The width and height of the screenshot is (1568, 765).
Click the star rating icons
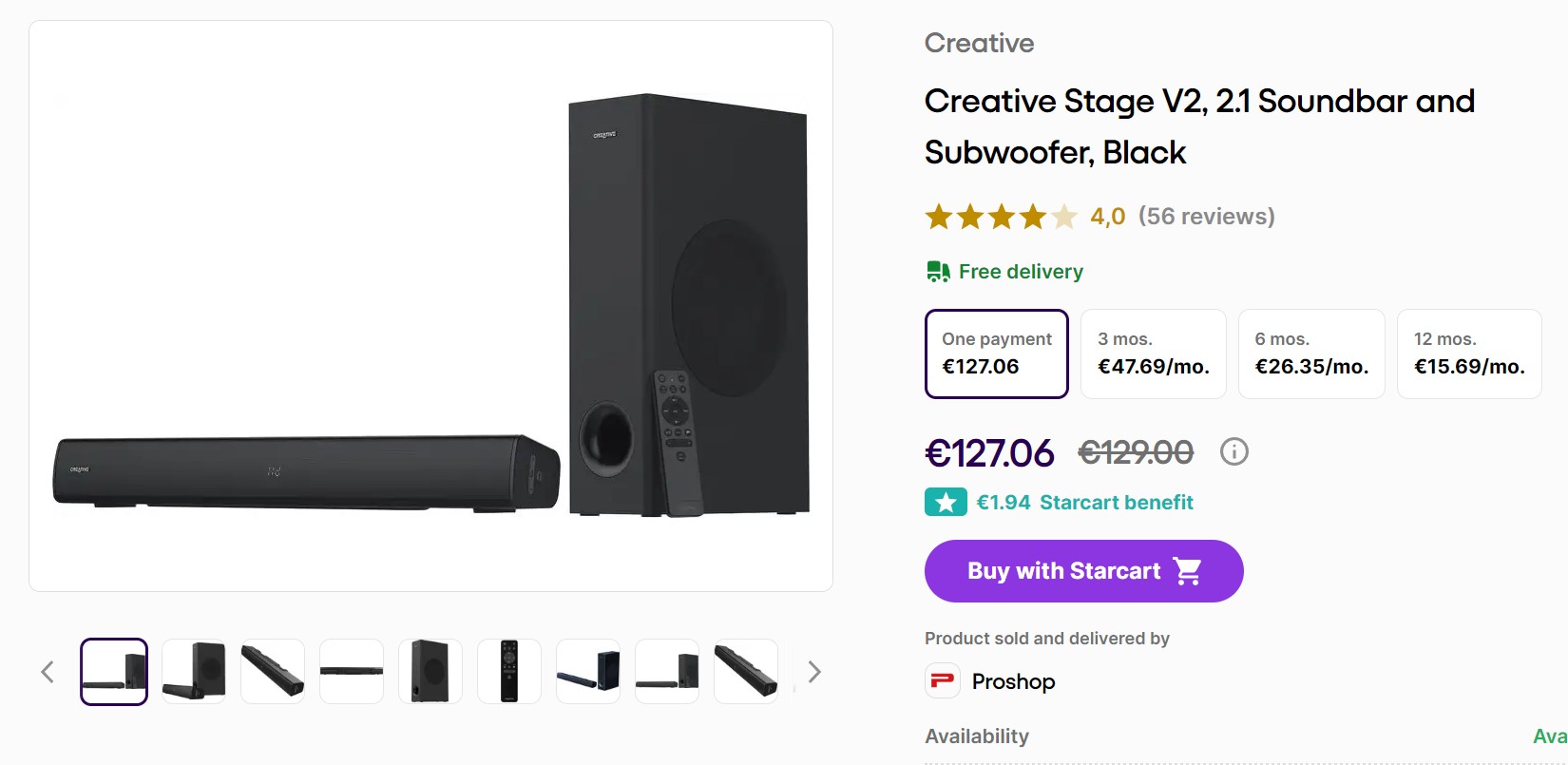coord(1001,217)
